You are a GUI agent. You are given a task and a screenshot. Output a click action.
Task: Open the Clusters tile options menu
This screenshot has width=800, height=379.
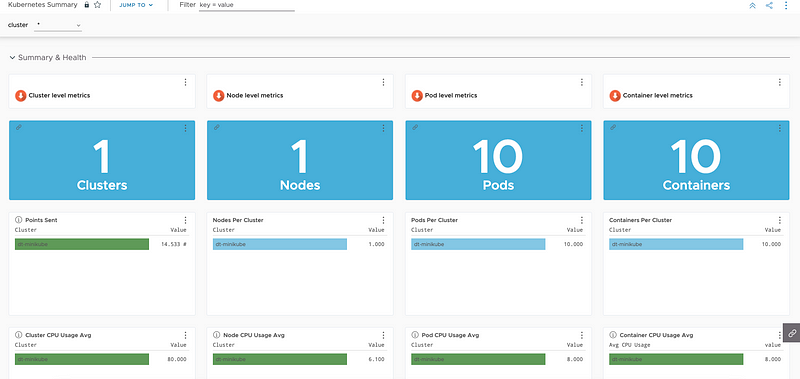186,129
